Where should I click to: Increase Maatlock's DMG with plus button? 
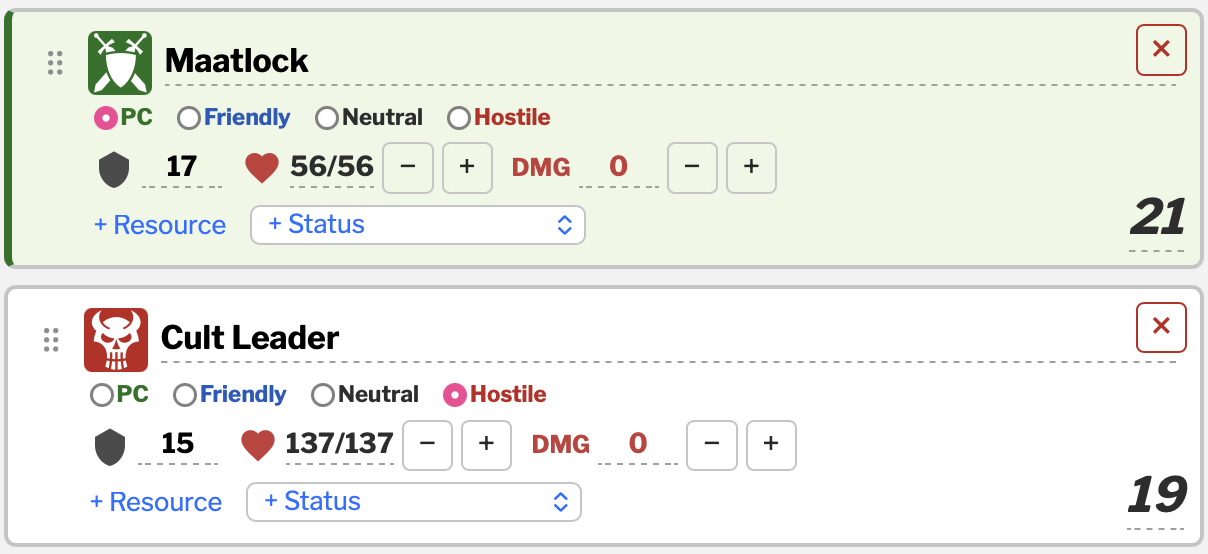[x=751, y=168]
